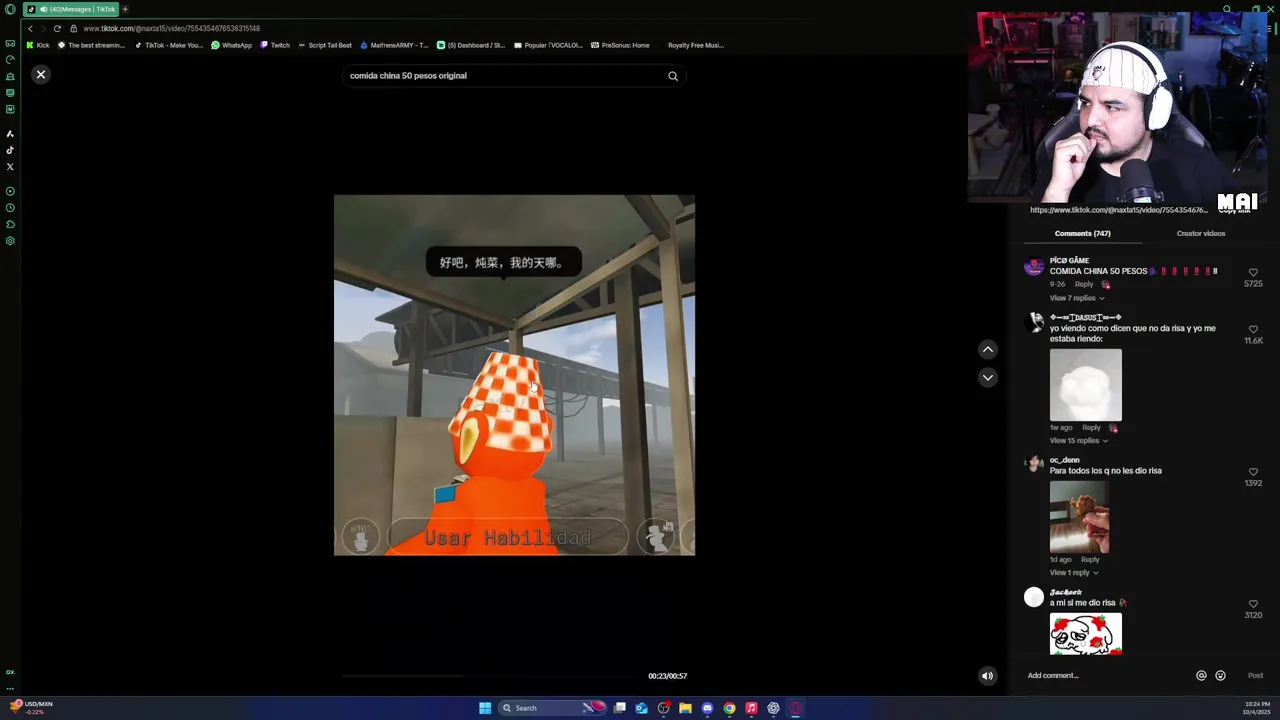This screenshot has width=1280, height=720.
Task: Open Apple Music from the taskbar
Action: click(x=751, y=708)
